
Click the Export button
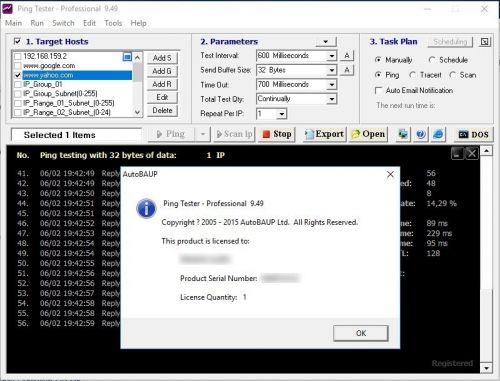324,134
